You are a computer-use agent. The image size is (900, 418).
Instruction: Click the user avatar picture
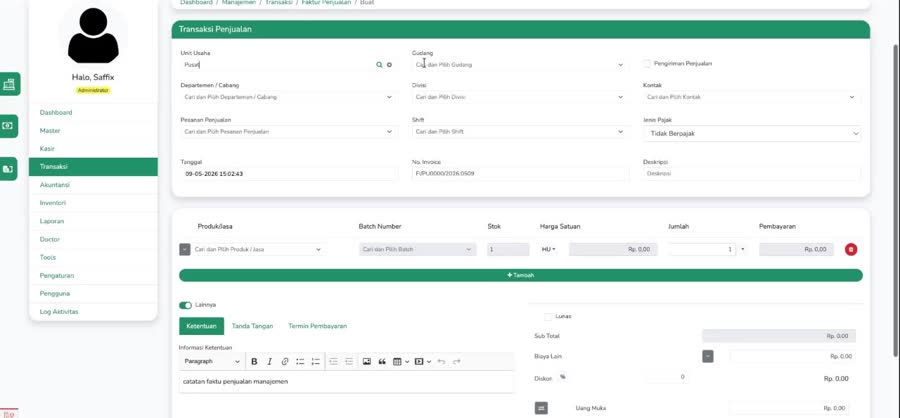tap(93, 35)
